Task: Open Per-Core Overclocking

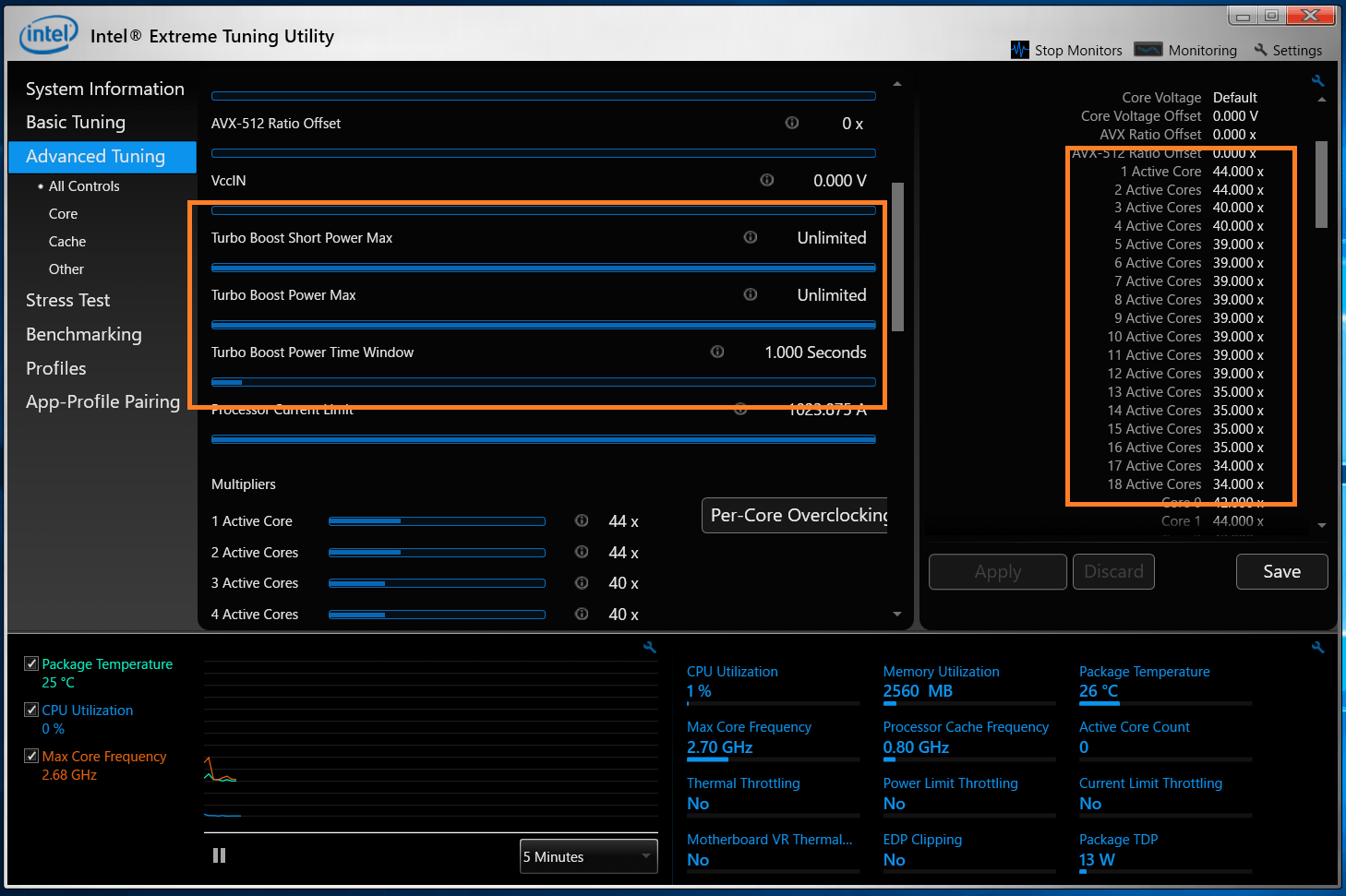Action: (795, 515)
